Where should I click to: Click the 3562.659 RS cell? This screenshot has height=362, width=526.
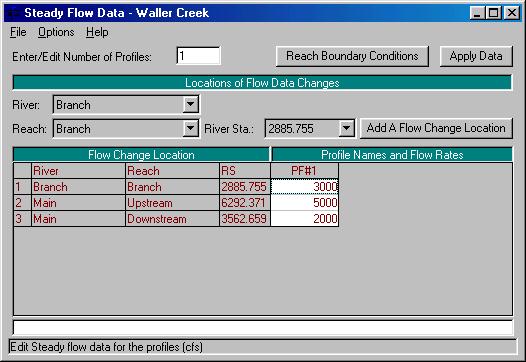(x=245, y=219)
